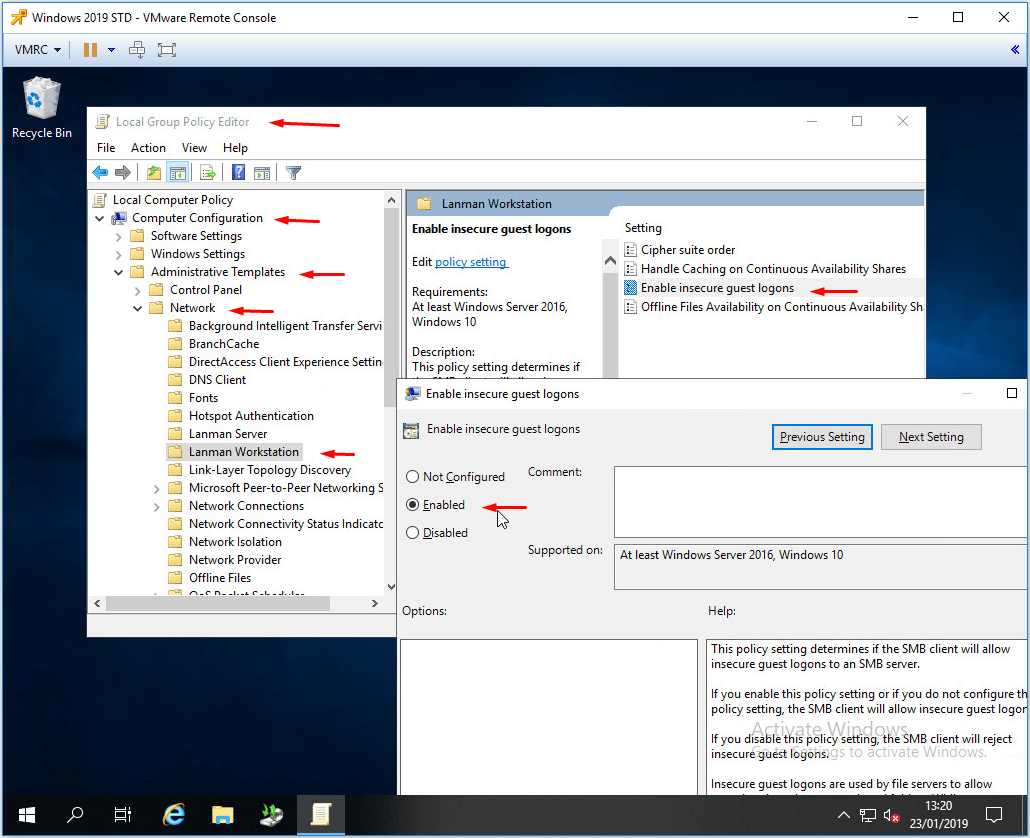The image size is (1030, 838).
Task: Pause the VM with the VMRC pause icon
Action: coord(91,50)
